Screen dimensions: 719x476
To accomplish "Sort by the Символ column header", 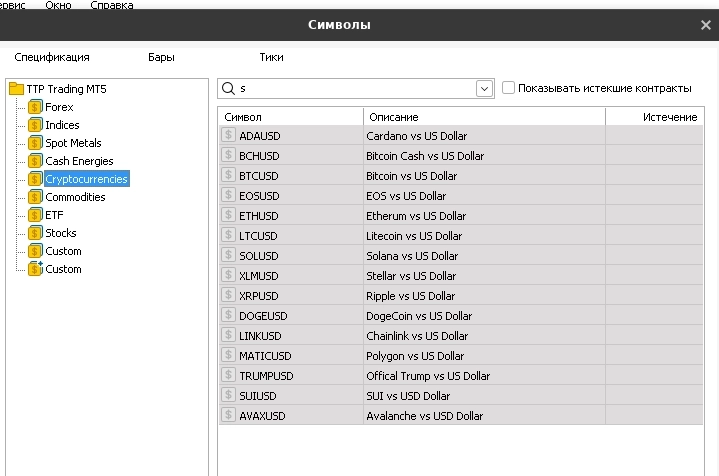I will [x=243, y=117].
